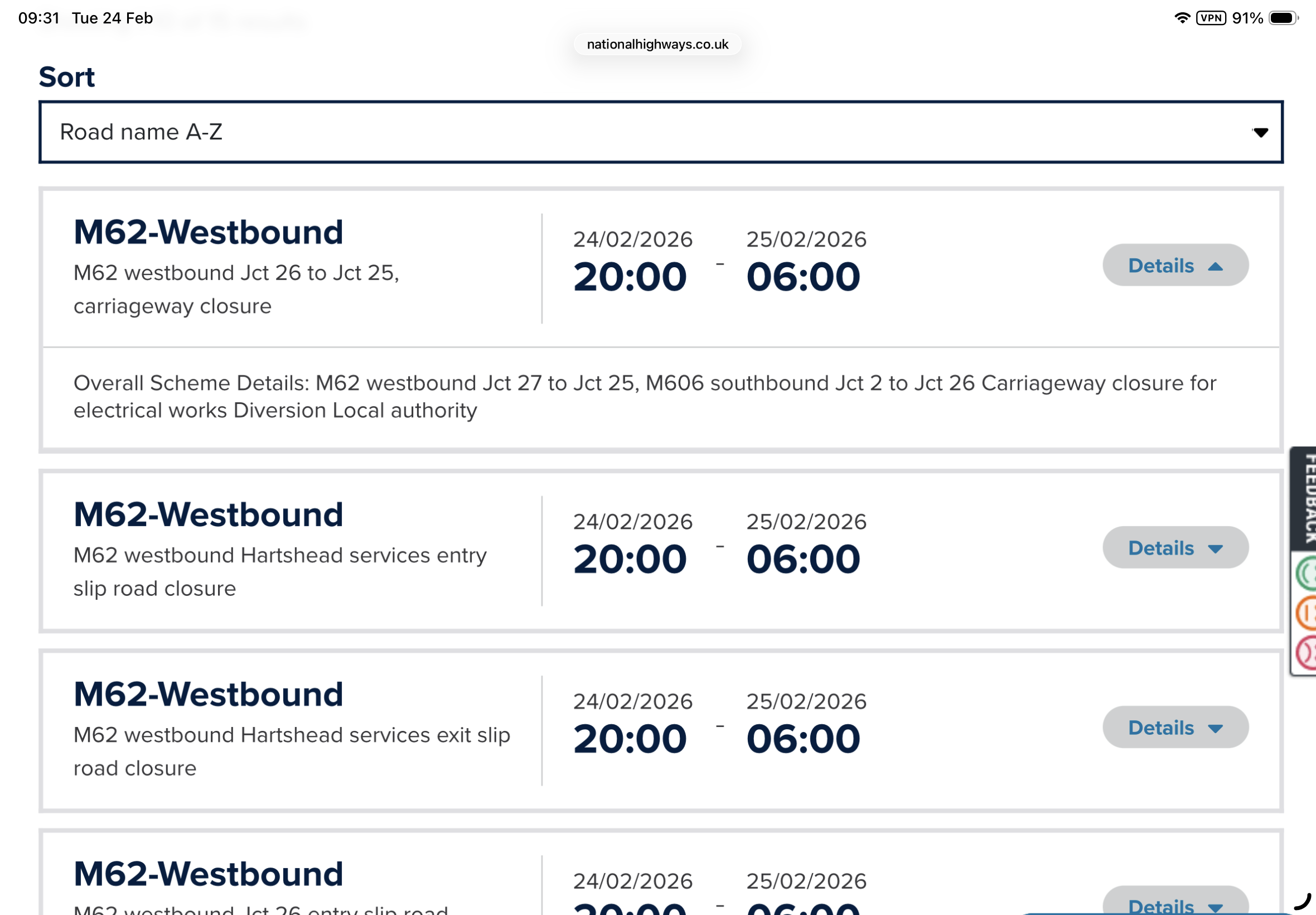Select the red unhappy feedback face icon
Viewport: 1316px width, 915px height.
1307,652
